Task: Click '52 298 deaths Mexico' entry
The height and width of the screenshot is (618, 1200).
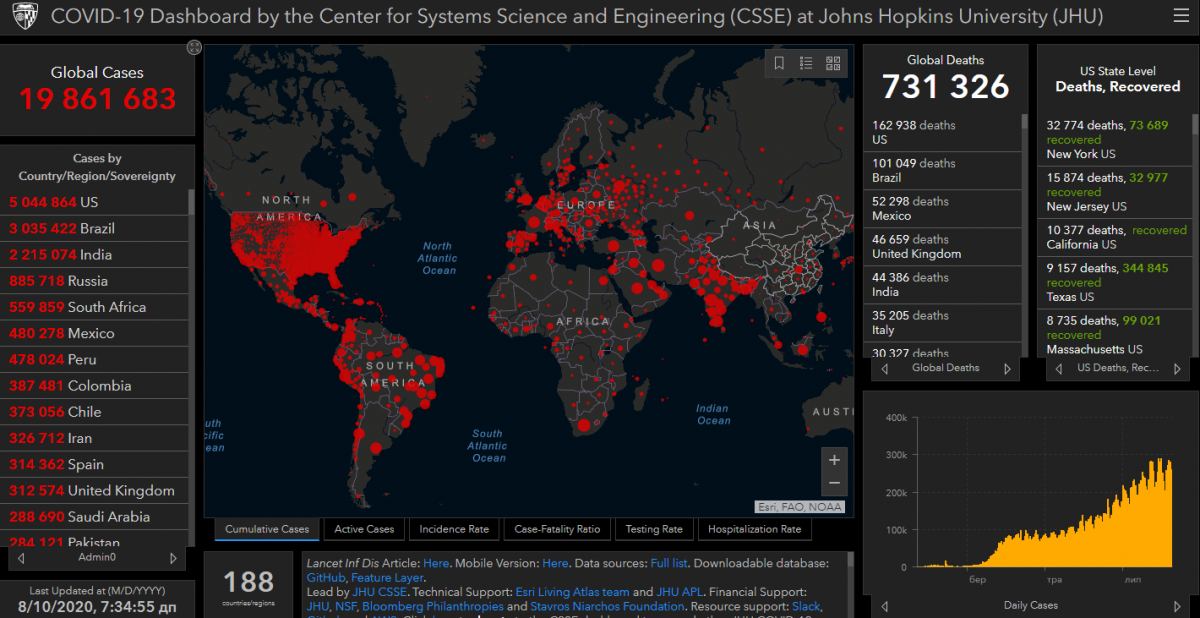Action: pos(942,209)
